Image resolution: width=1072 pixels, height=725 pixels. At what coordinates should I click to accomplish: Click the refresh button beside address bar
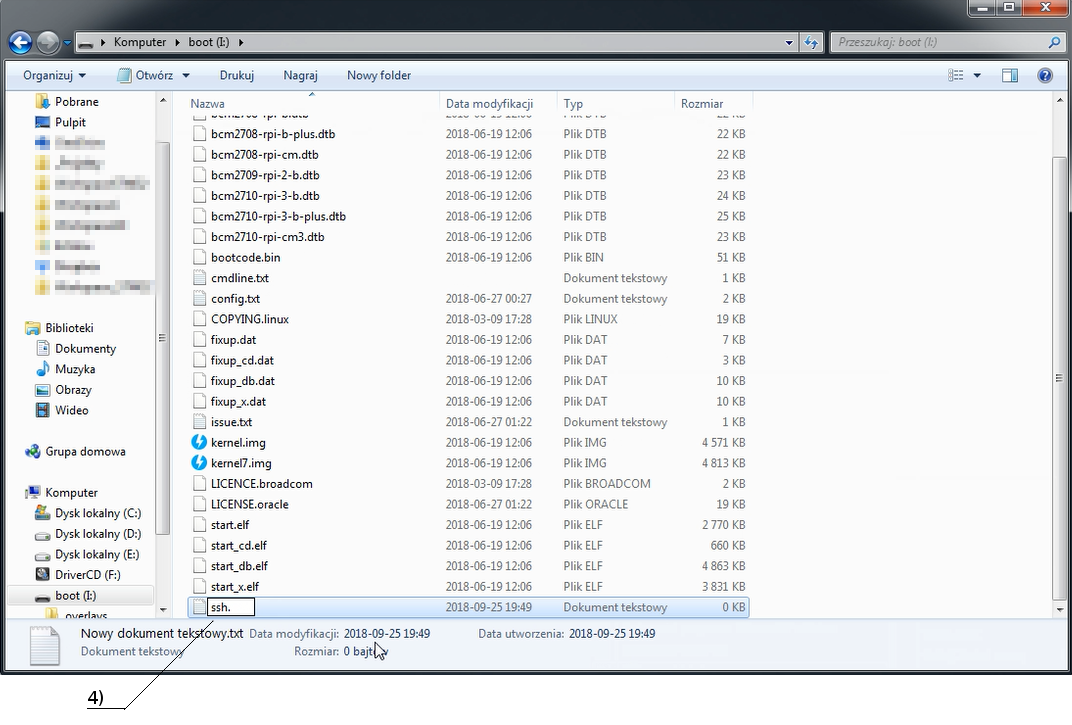click(x=811, y=42)
